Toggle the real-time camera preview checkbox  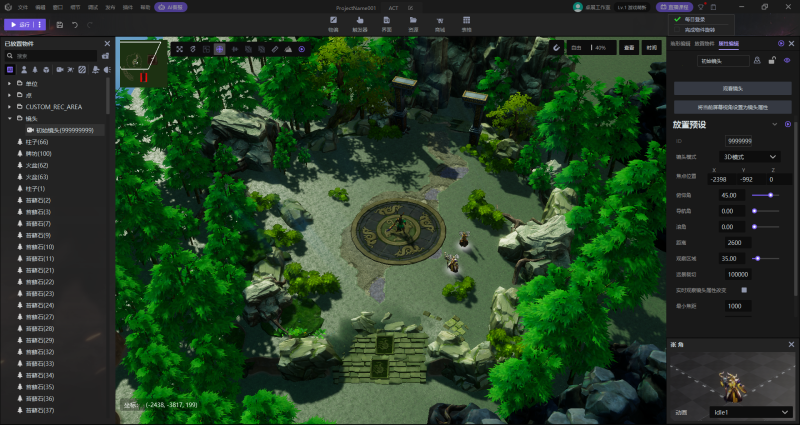click(744, 290)
